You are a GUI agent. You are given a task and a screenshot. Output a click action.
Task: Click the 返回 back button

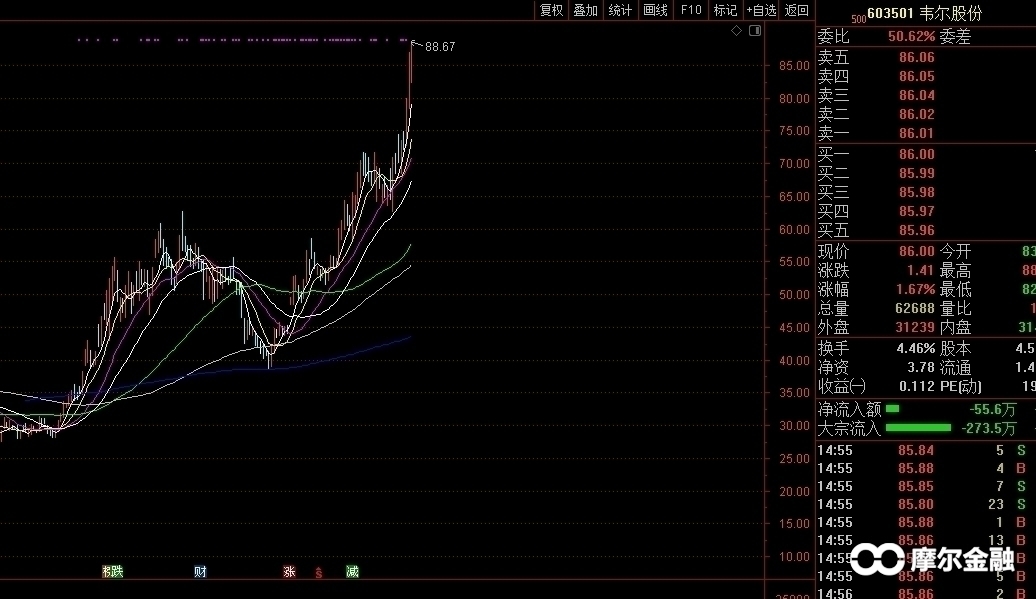point(797,10)
